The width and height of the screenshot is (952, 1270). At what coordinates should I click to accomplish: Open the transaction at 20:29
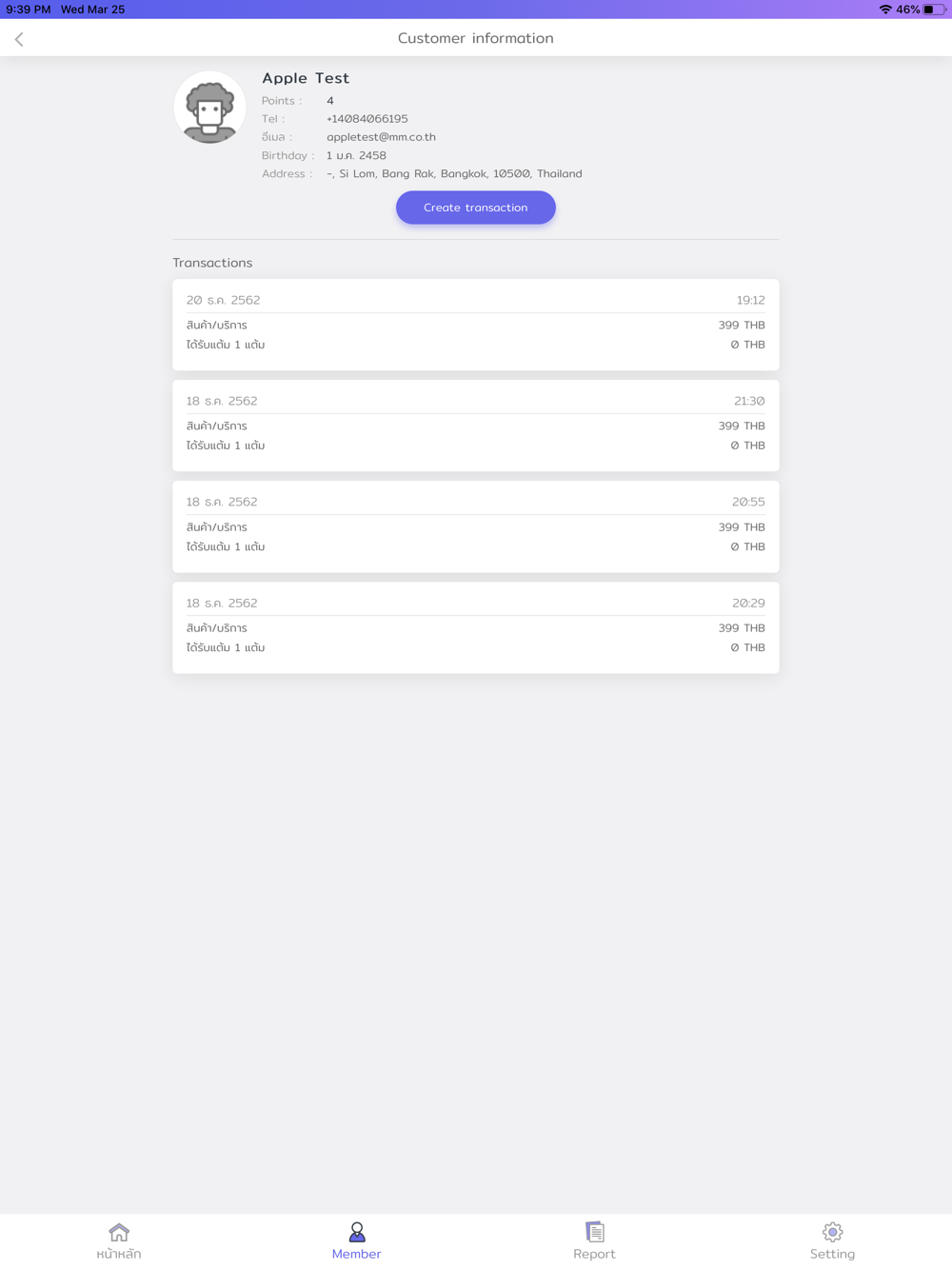pyautogui.click(x=476, y=627)
